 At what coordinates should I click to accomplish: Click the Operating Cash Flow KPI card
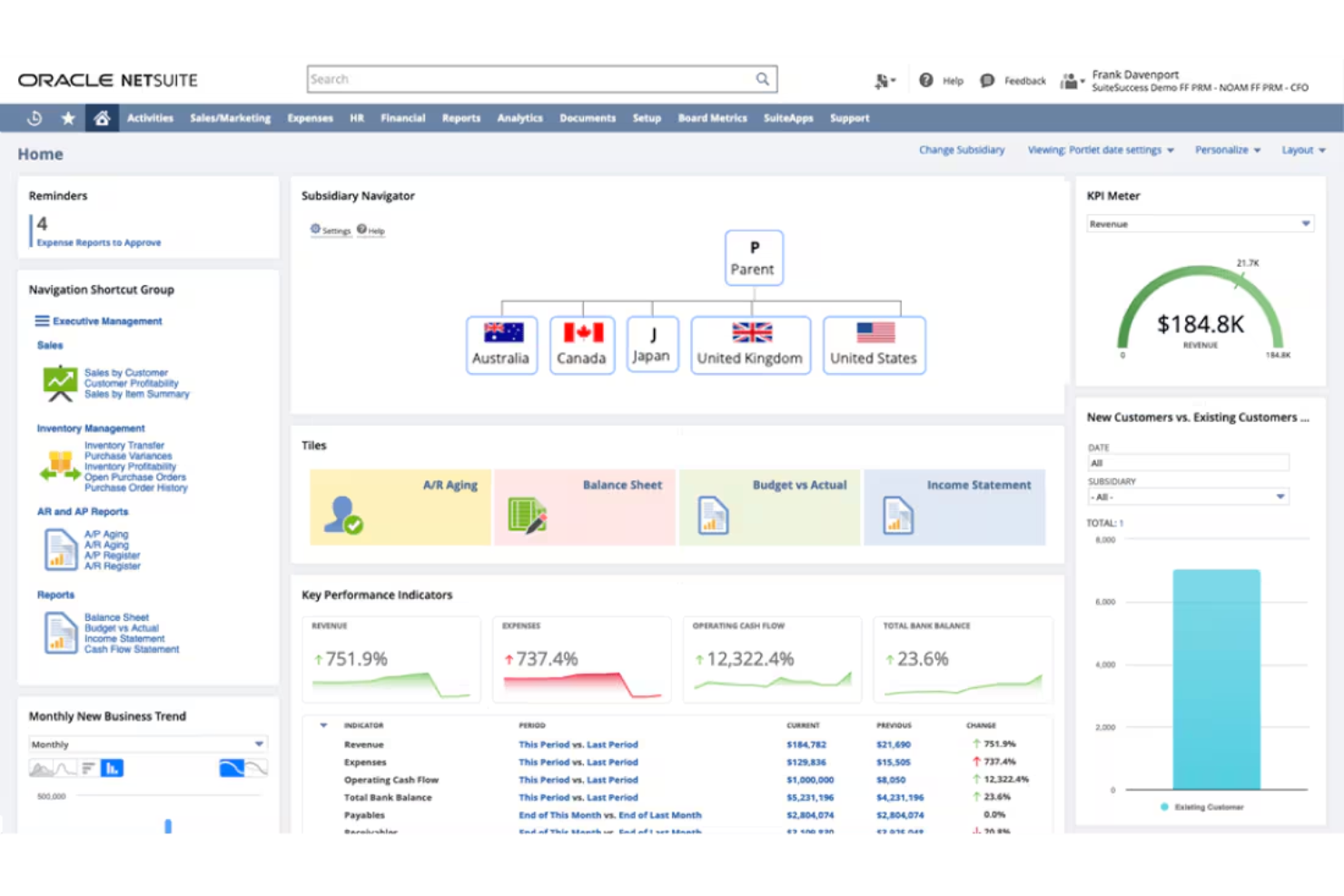pos(772,660)
